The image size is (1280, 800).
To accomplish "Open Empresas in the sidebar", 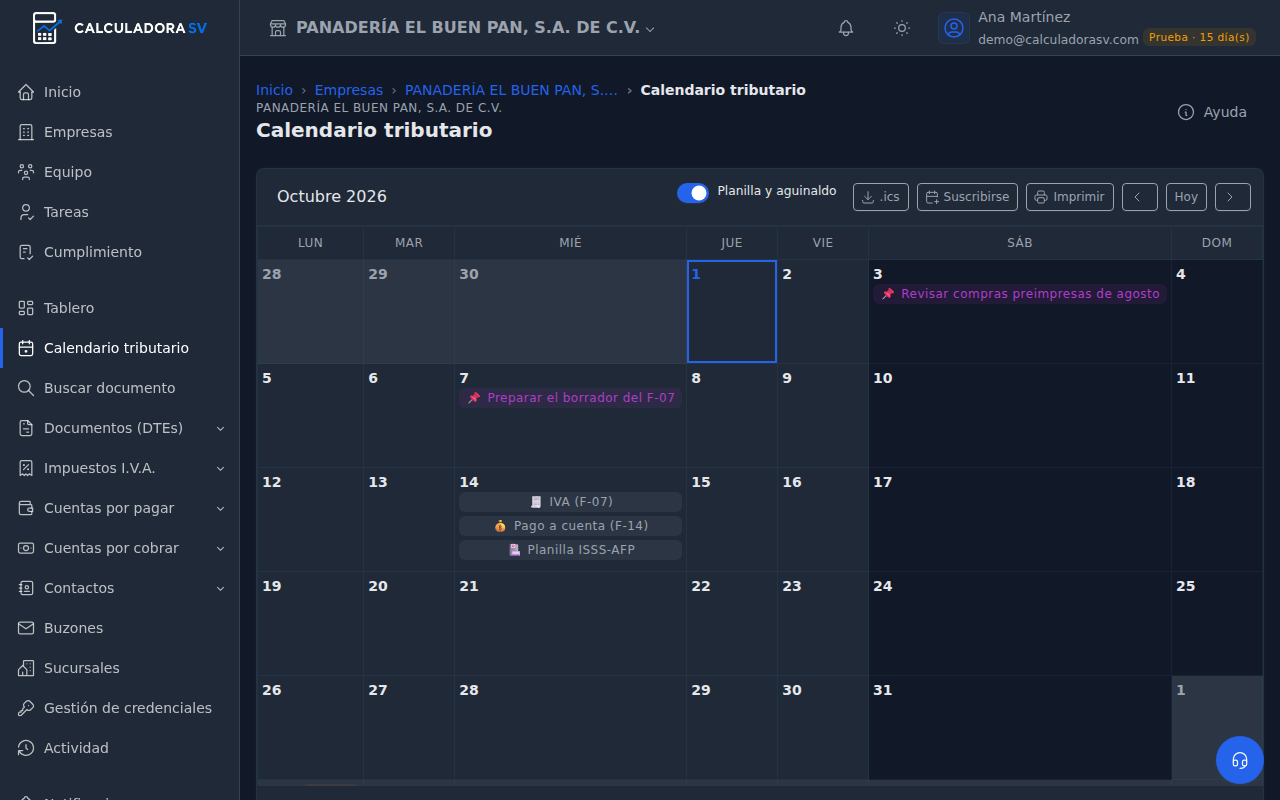I will (x=120, y=132).
